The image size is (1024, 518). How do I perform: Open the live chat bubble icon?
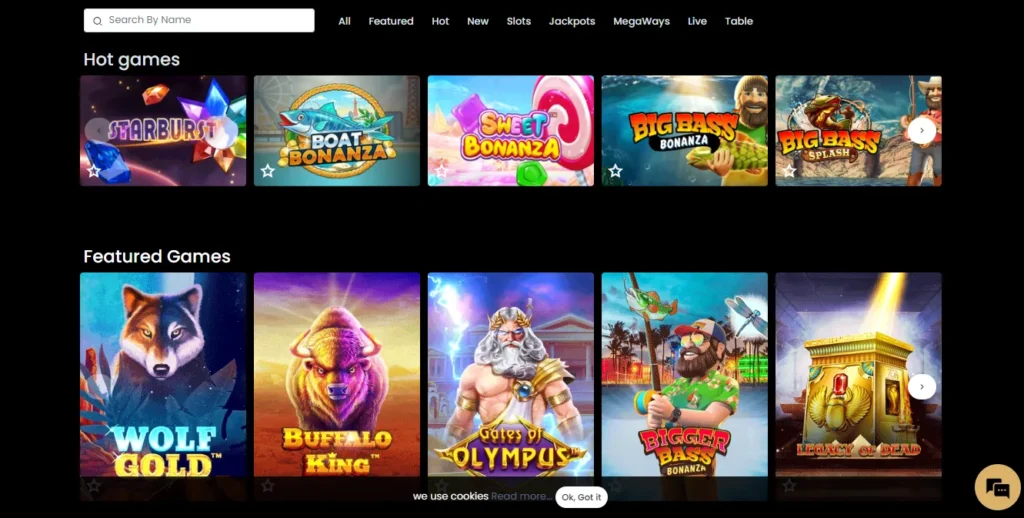tap(997, 487)
